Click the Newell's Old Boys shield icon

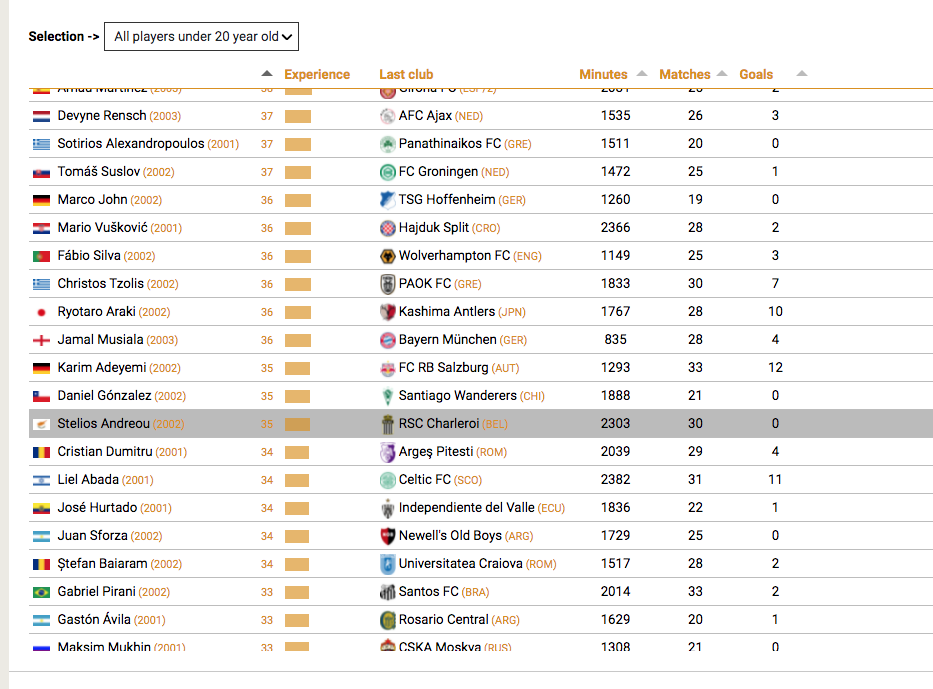(387, 535)
